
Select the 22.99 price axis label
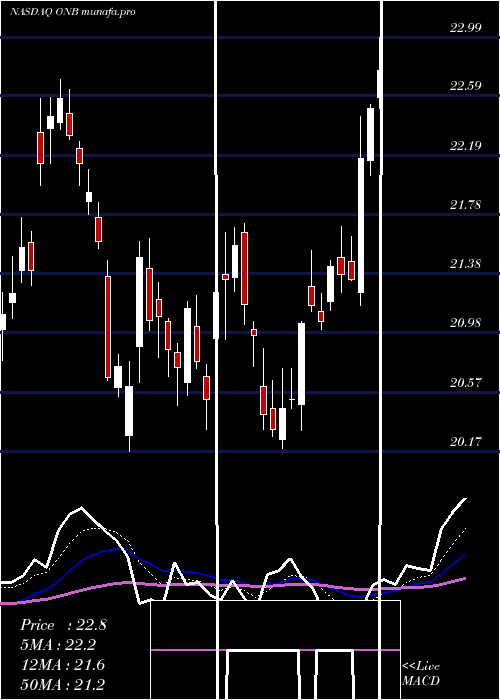(466, 28)
